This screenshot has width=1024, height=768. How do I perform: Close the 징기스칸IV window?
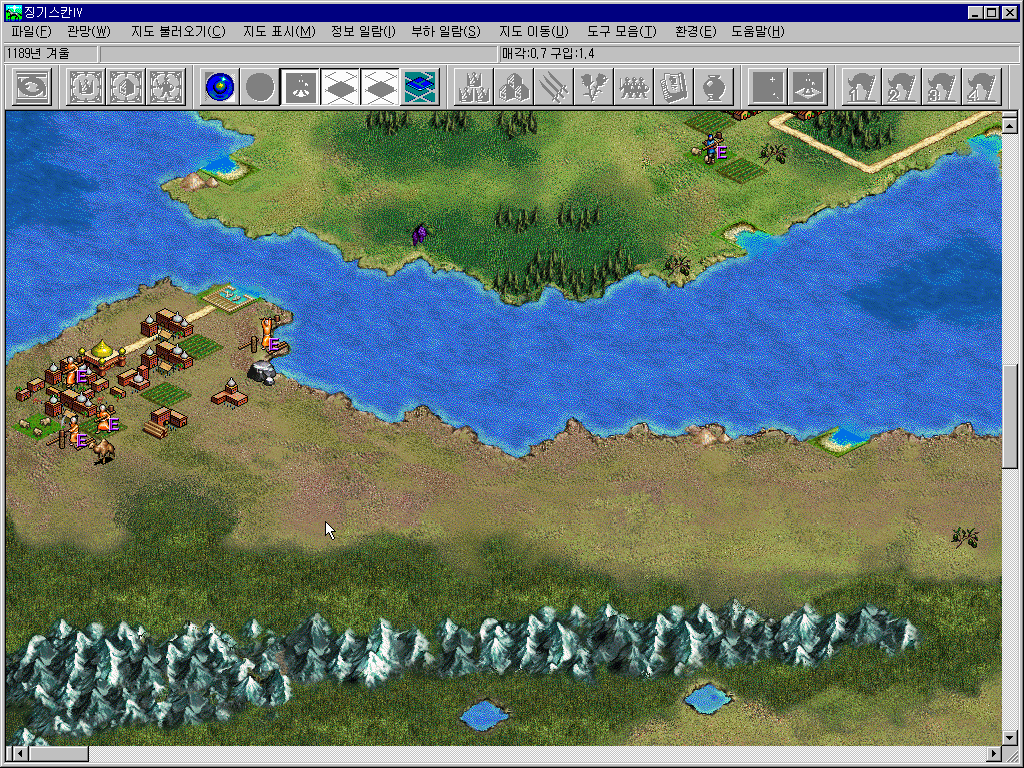coord(1010,12)
